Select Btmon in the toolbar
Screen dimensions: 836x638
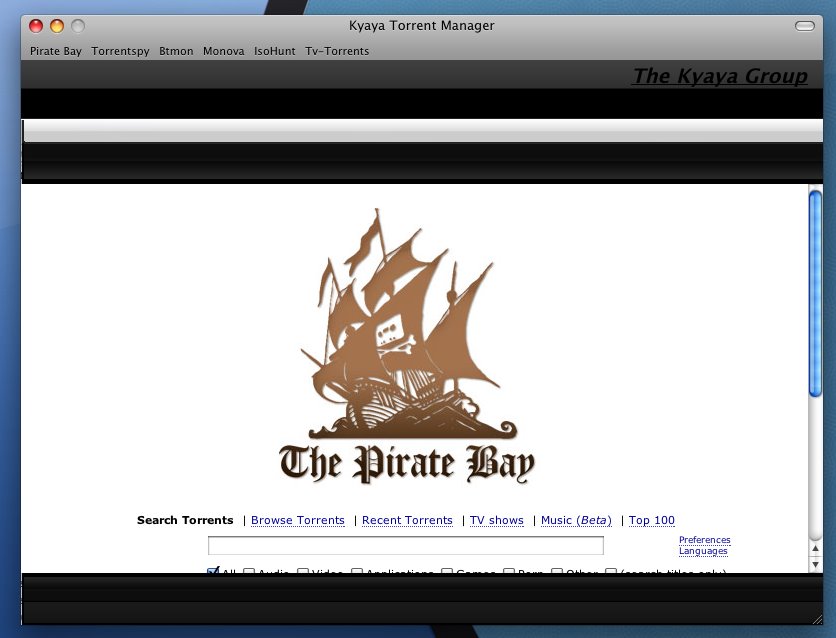click(176, 51)
